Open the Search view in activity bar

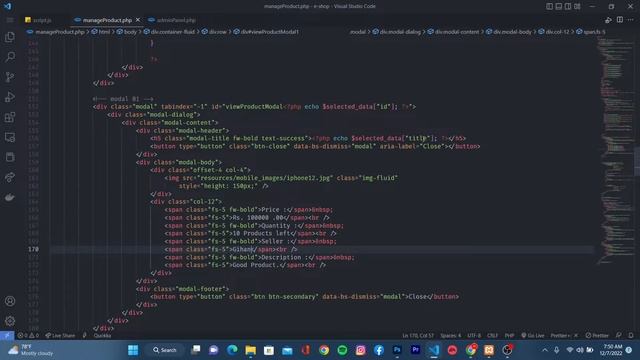[10, 57]
